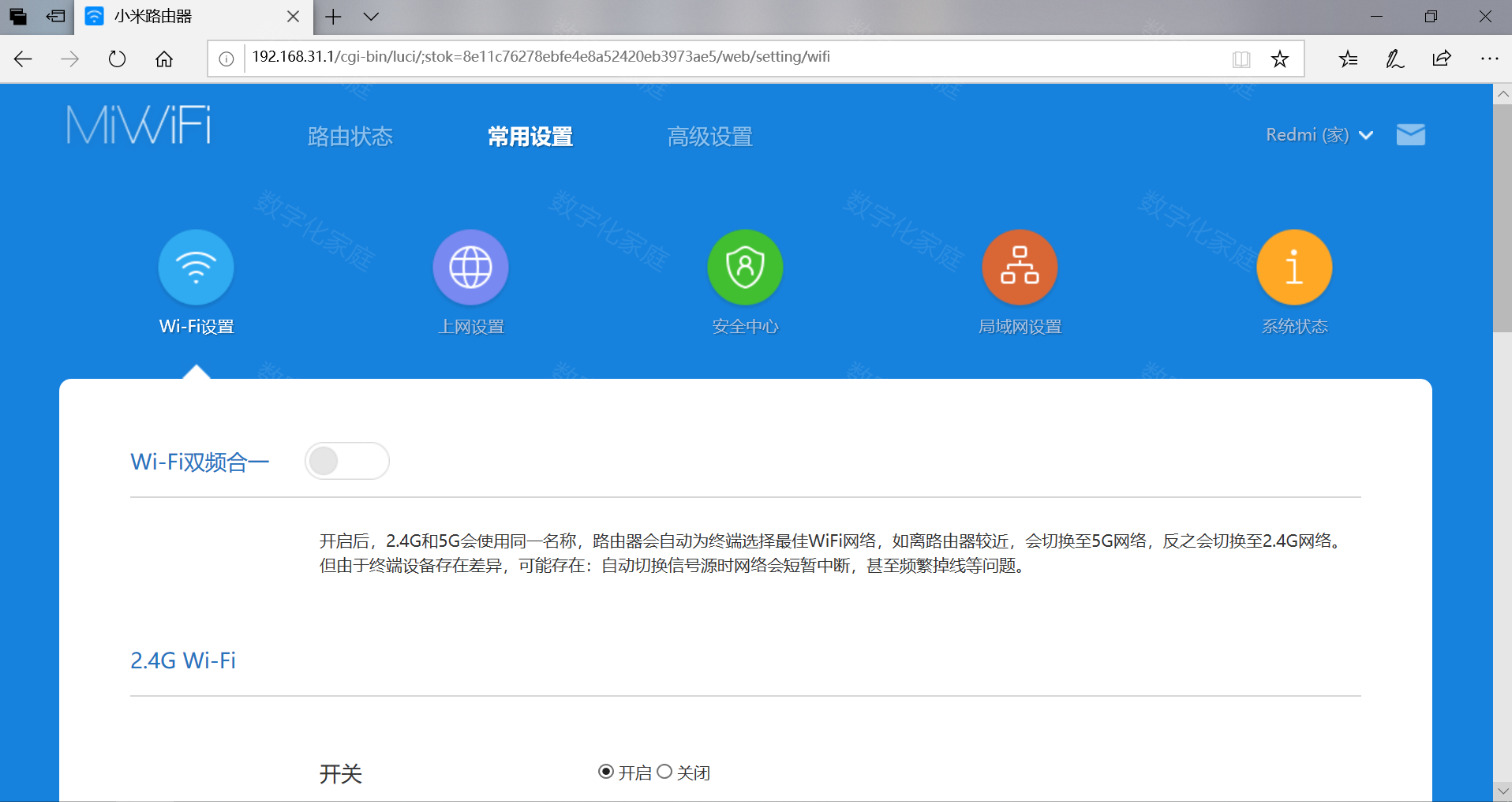This screenshot has width=1512, height=802.
Task: Open the favorites hub icon
Action: pos(1348,59)
